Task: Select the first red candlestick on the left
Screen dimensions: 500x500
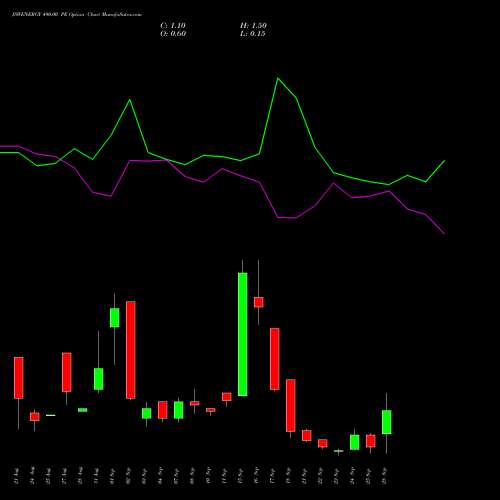Action: point(19,378)
